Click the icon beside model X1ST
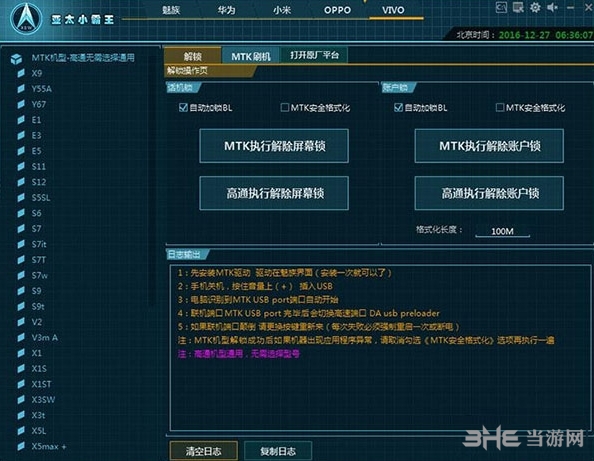594x461 pixels. (x=21, y=384)
